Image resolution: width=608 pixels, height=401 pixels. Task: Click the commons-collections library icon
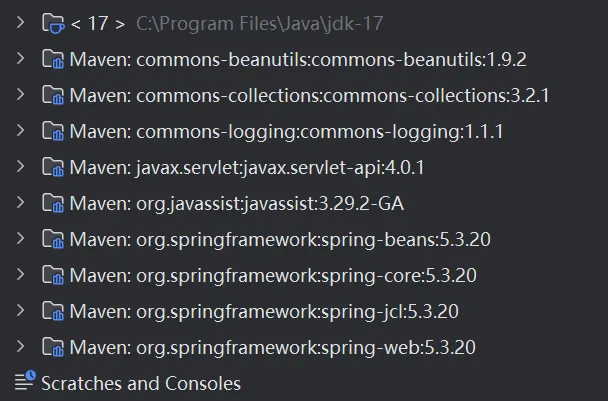pyautogui.click(x=53, y=96)
